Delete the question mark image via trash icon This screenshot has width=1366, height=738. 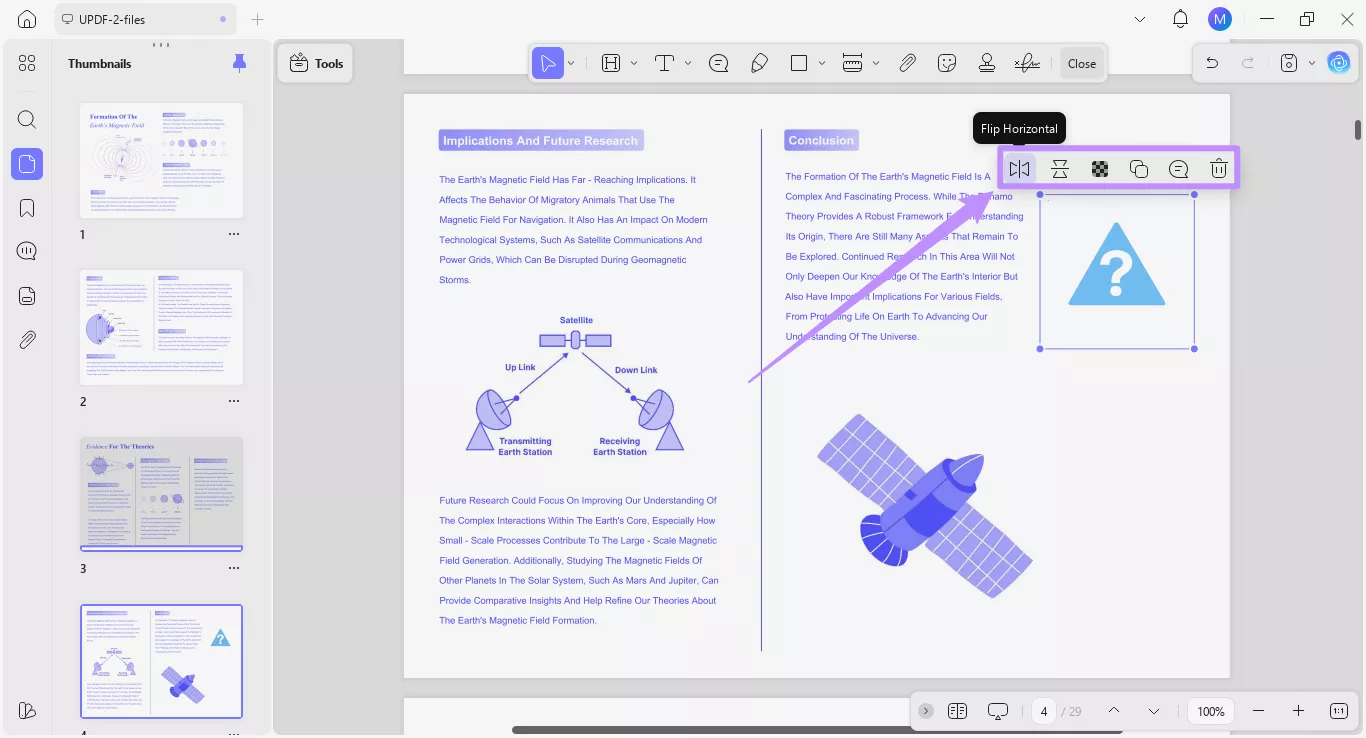pos(1218,168)
